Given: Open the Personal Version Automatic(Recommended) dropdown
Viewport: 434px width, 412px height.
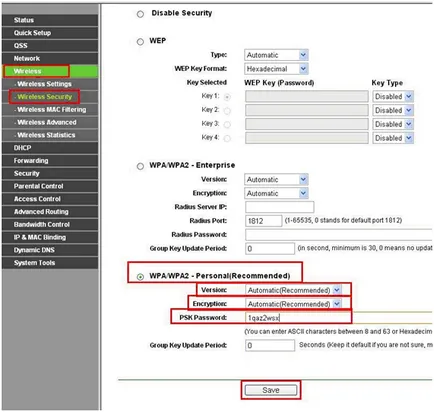Looking at the screenshot, I should point(294,290).
